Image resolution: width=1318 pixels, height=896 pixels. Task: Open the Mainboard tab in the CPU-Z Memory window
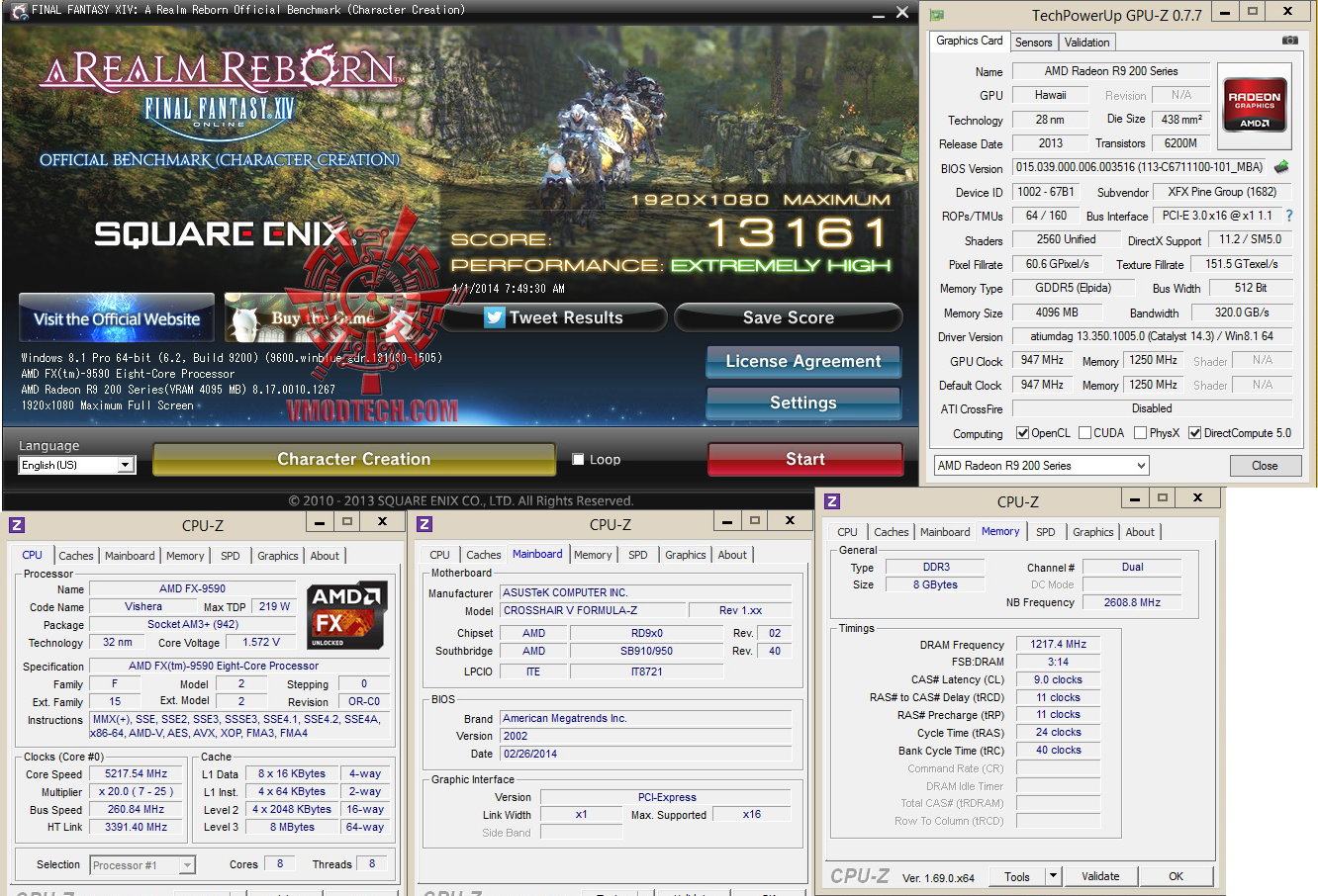[x=945, y=532]
